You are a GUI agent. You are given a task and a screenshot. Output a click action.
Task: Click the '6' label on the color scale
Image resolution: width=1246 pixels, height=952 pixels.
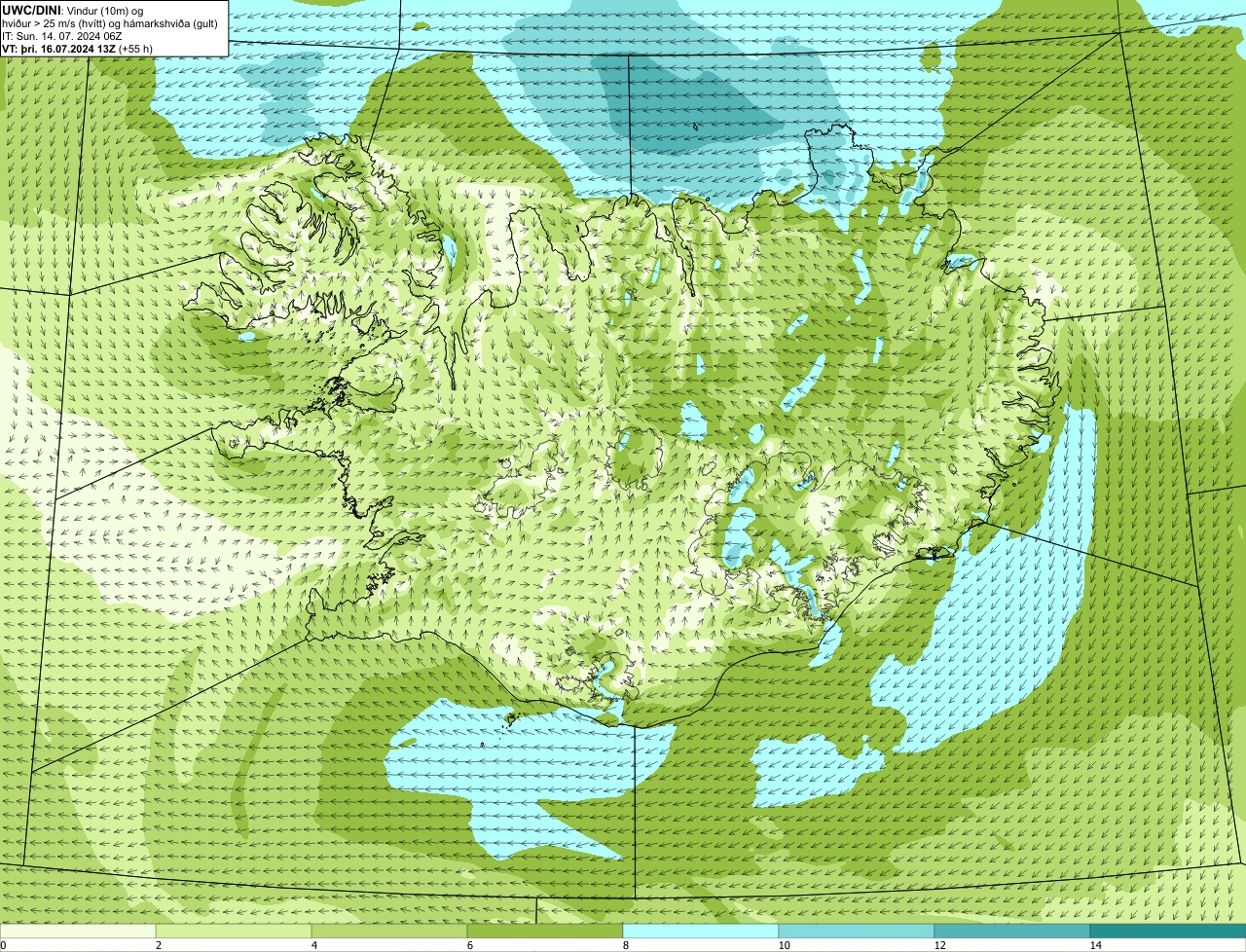click(x=469, y=945)
